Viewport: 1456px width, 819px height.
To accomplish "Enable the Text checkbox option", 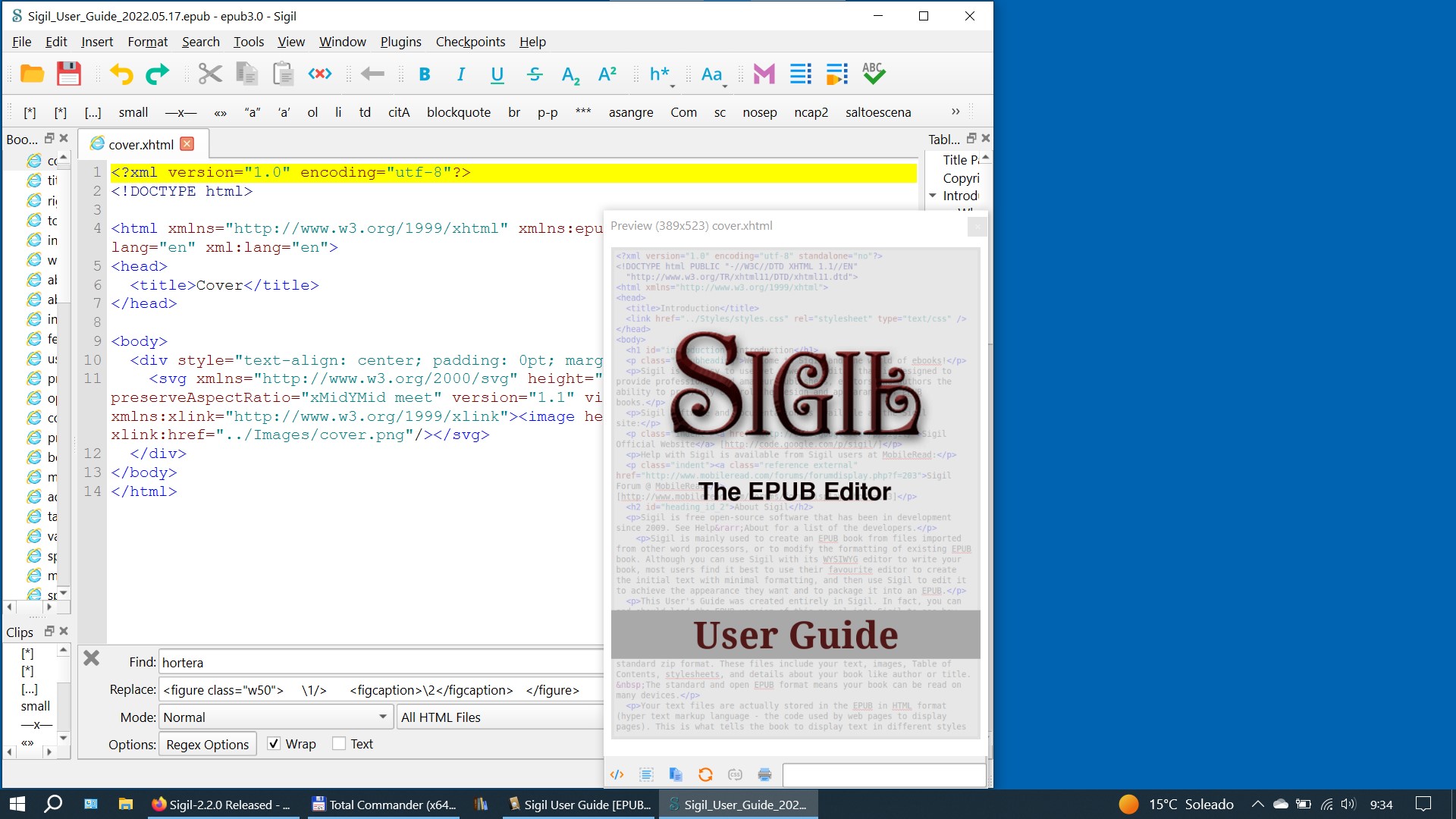I will pos(339,744).
